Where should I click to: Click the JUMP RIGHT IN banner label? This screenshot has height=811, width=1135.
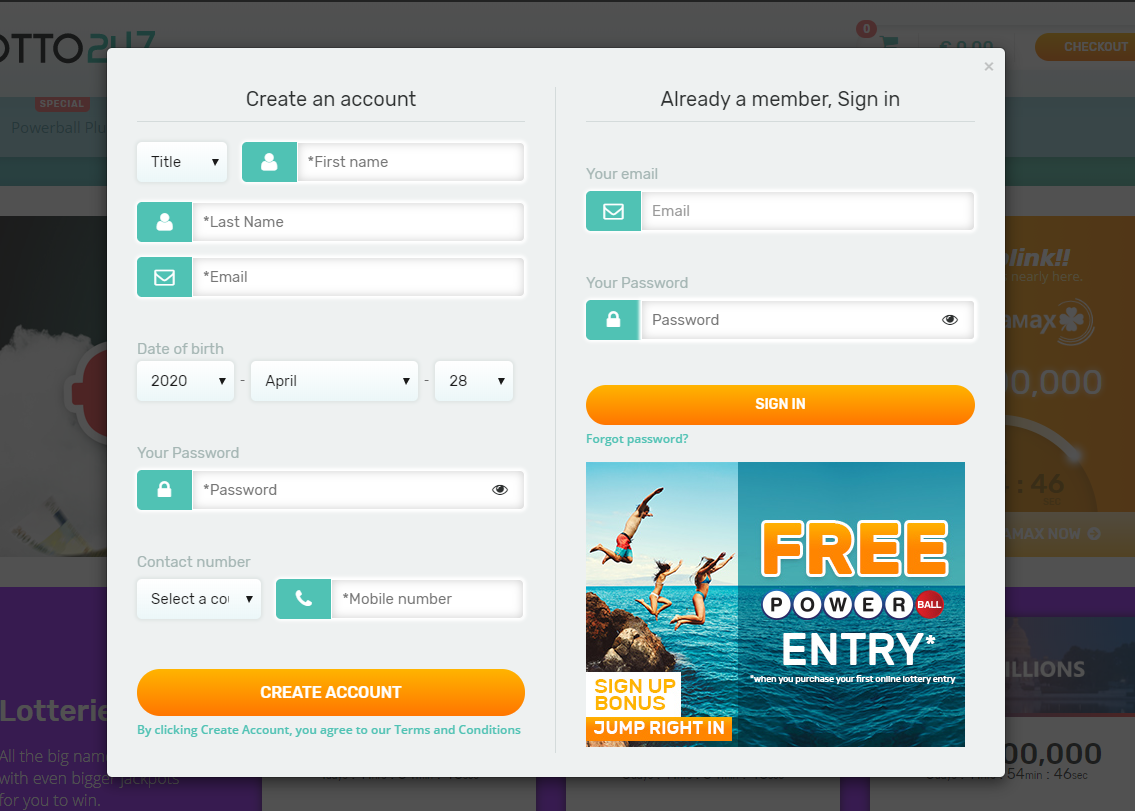pyautogui.click(x=659, y=728)
